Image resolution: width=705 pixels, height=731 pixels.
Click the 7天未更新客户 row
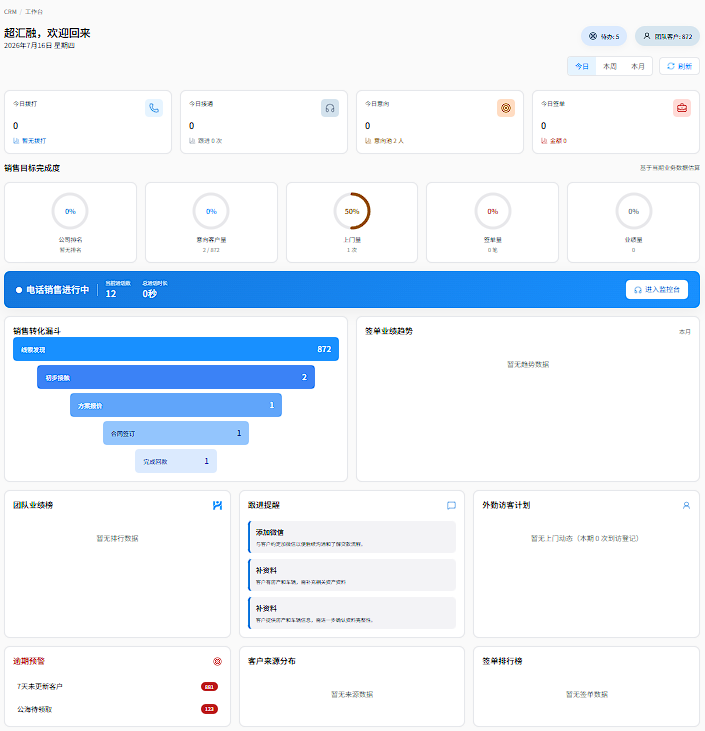(x=118, y=687)
